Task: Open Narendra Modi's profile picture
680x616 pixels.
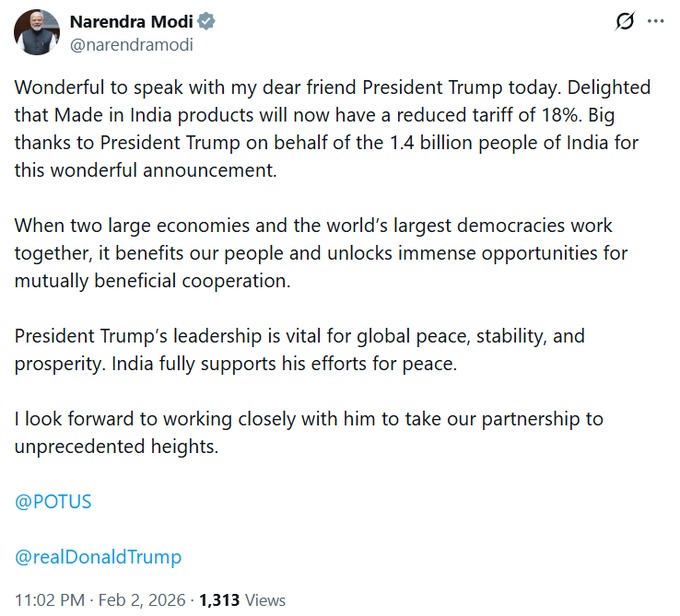Action: pyautogui.click(x=36, y=32)
